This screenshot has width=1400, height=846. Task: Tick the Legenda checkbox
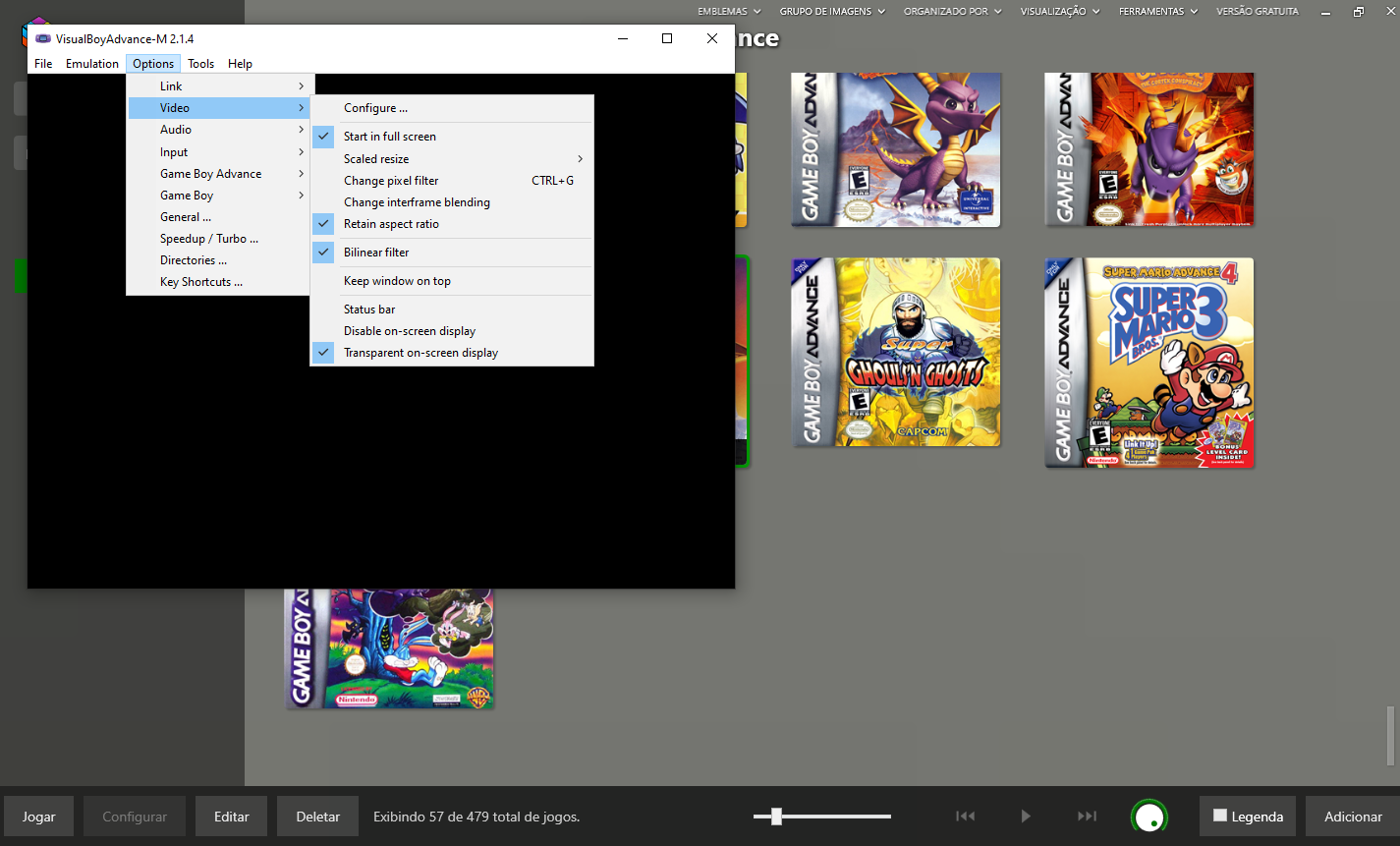pyautogui.click(x=1220, y=816)
